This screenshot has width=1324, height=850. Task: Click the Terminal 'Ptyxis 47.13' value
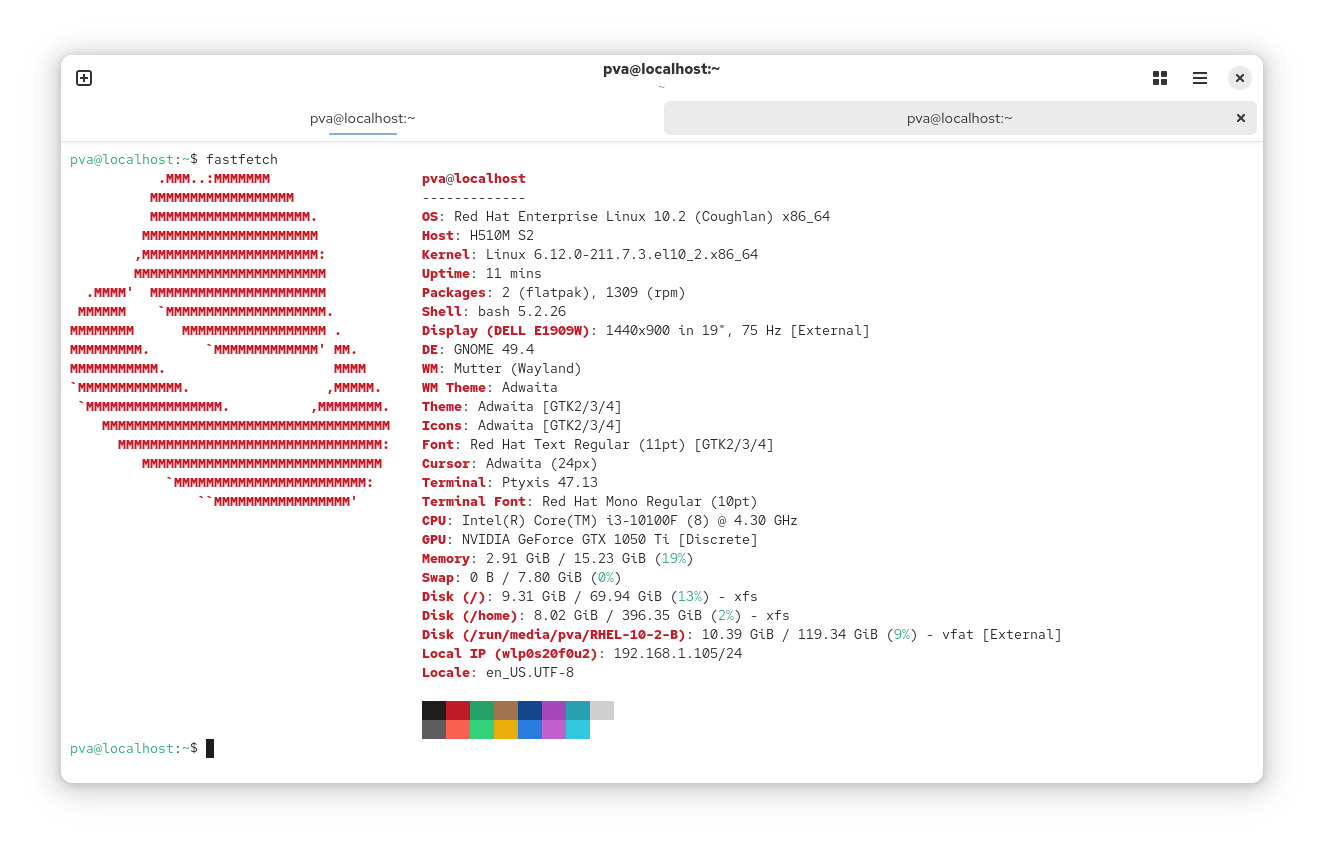point(550,482)
